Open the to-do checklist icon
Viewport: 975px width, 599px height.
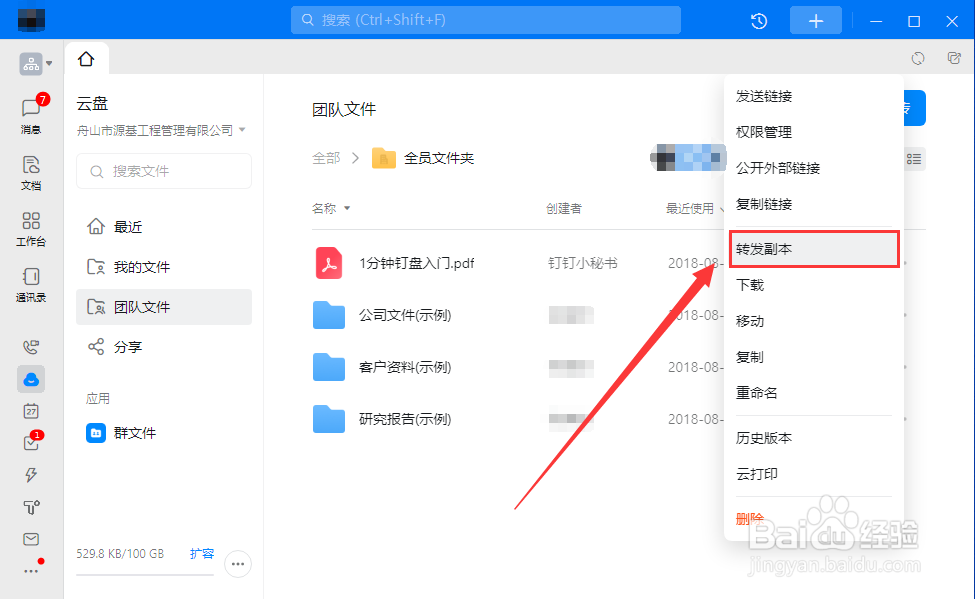tap(30, 443)
